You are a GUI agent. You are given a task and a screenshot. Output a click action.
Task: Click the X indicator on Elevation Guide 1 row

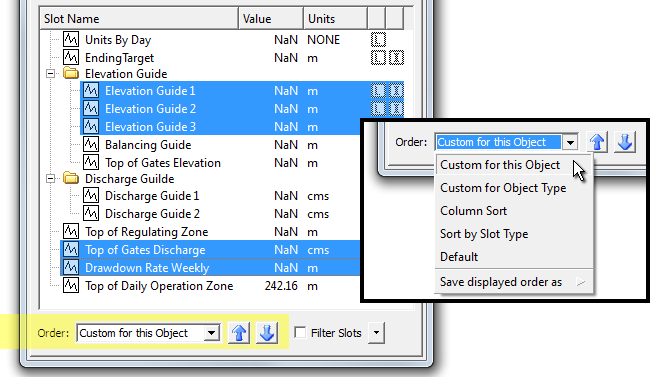396,90
